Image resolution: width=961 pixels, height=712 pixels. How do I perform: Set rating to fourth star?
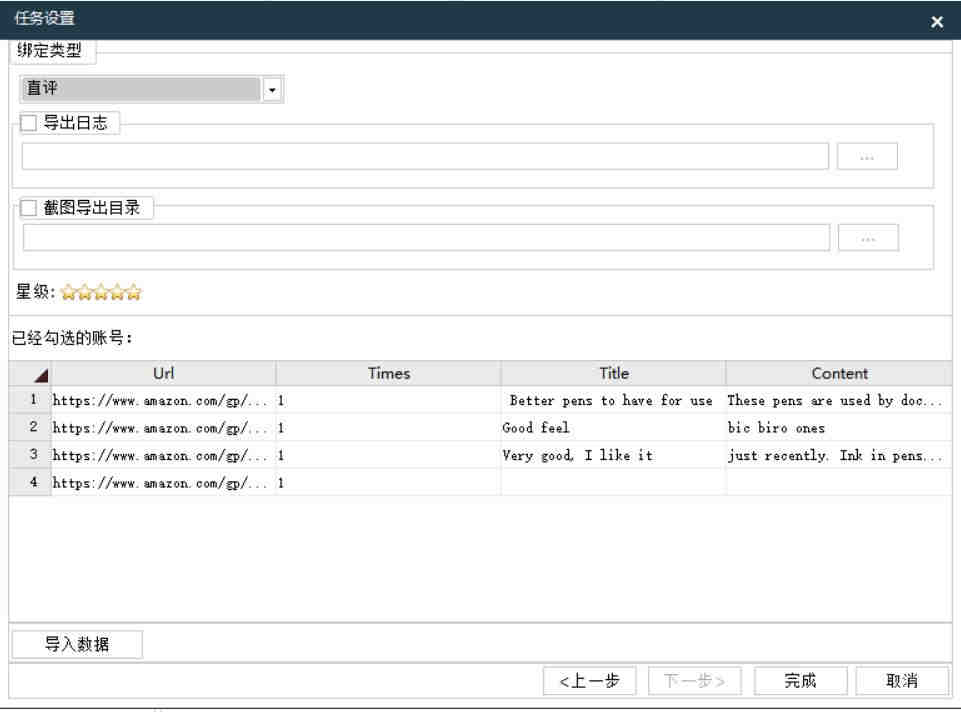[118, 292]
